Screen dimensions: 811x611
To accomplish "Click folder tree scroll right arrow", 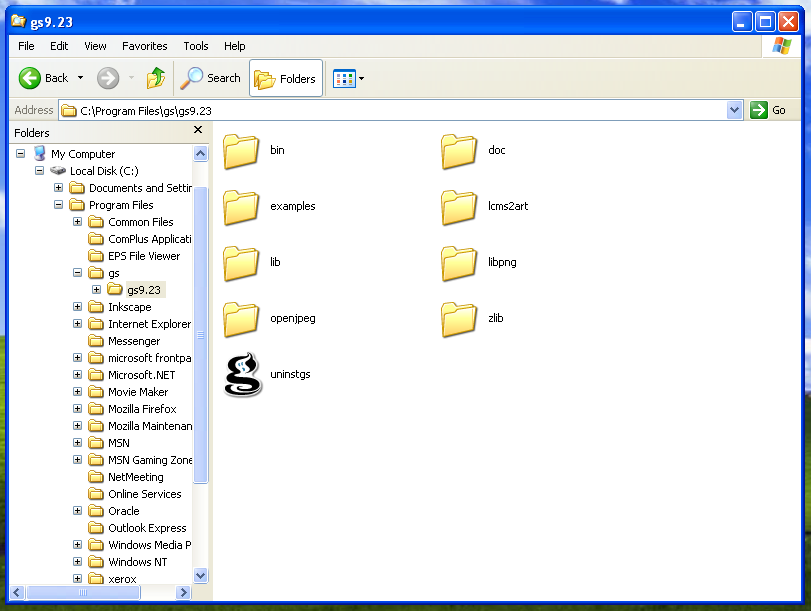I will click(x=183, y=592).
